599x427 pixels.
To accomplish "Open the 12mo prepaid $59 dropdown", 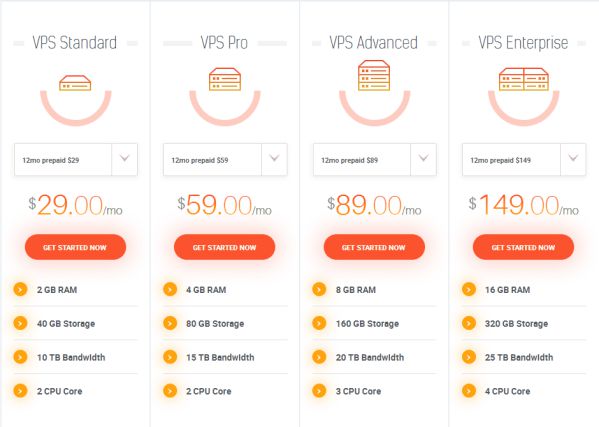I will pyautogui.click(x=225, y=160).
